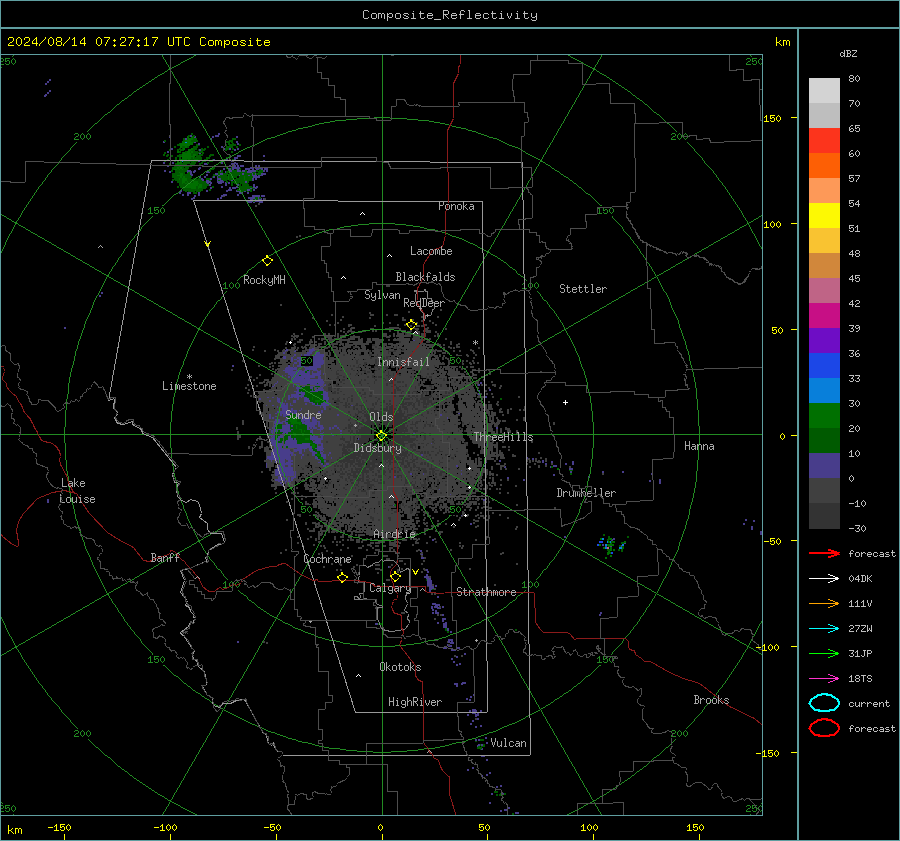Click the Calgary city label
This screenshot has width=900, height=841.
[390, 588]
